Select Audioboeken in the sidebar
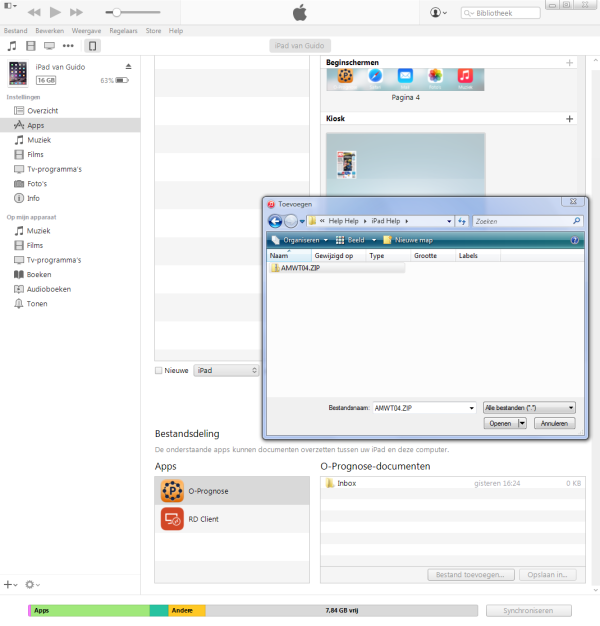The image size is (600, 626). 70,289
